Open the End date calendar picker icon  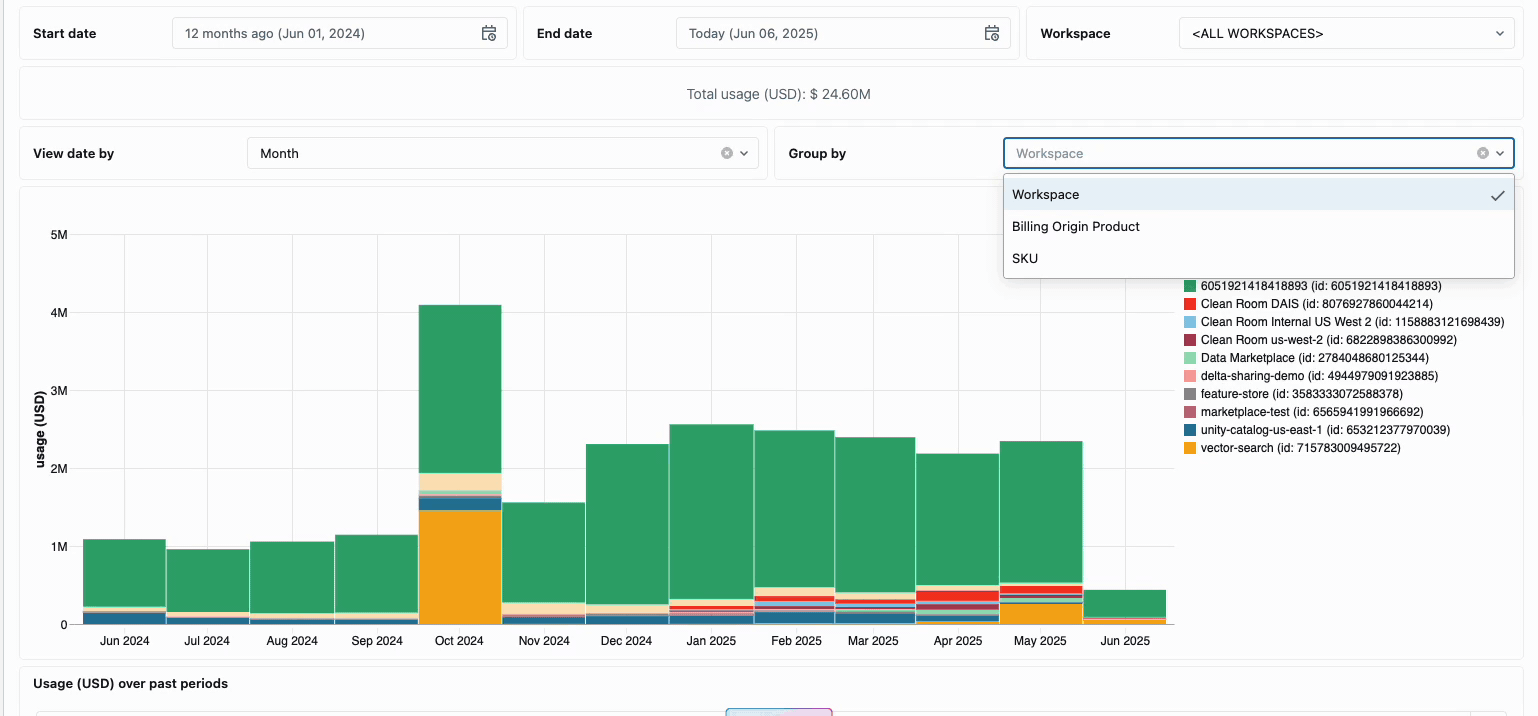pos(992,34)
